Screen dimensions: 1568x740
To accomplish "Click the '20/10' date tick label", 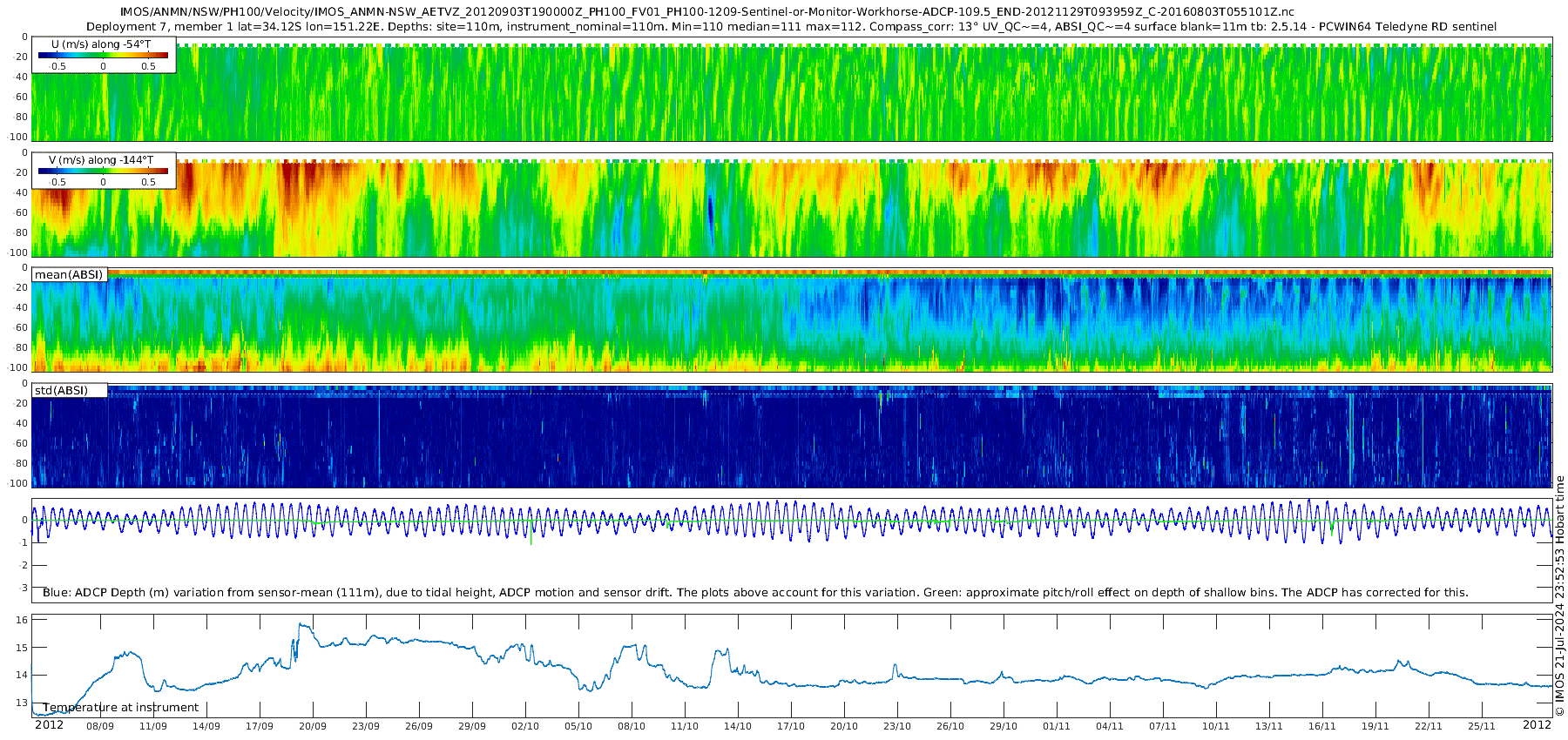I will click(x=844, y=726).
